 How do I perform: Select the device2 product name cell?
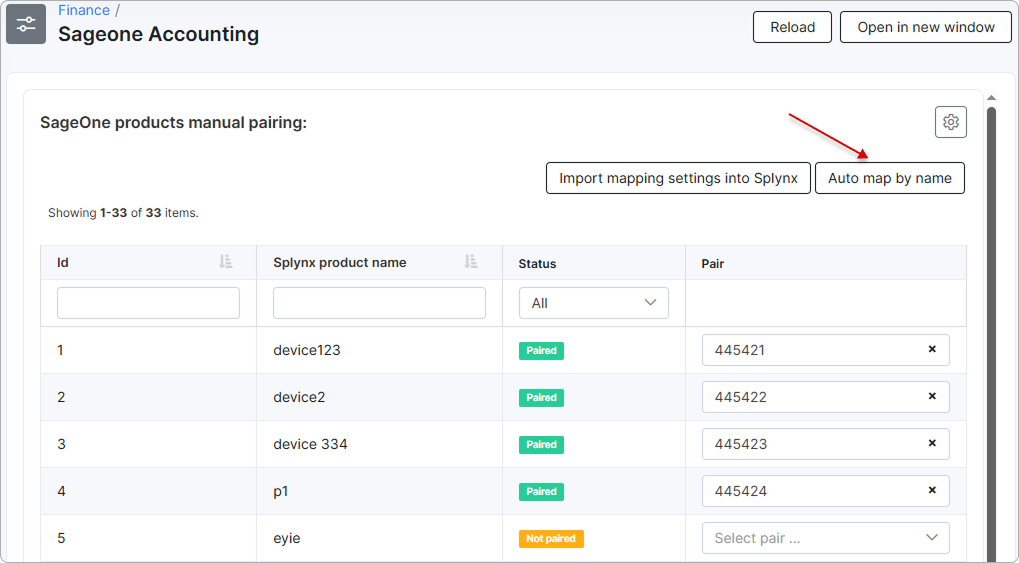[380, 397]
